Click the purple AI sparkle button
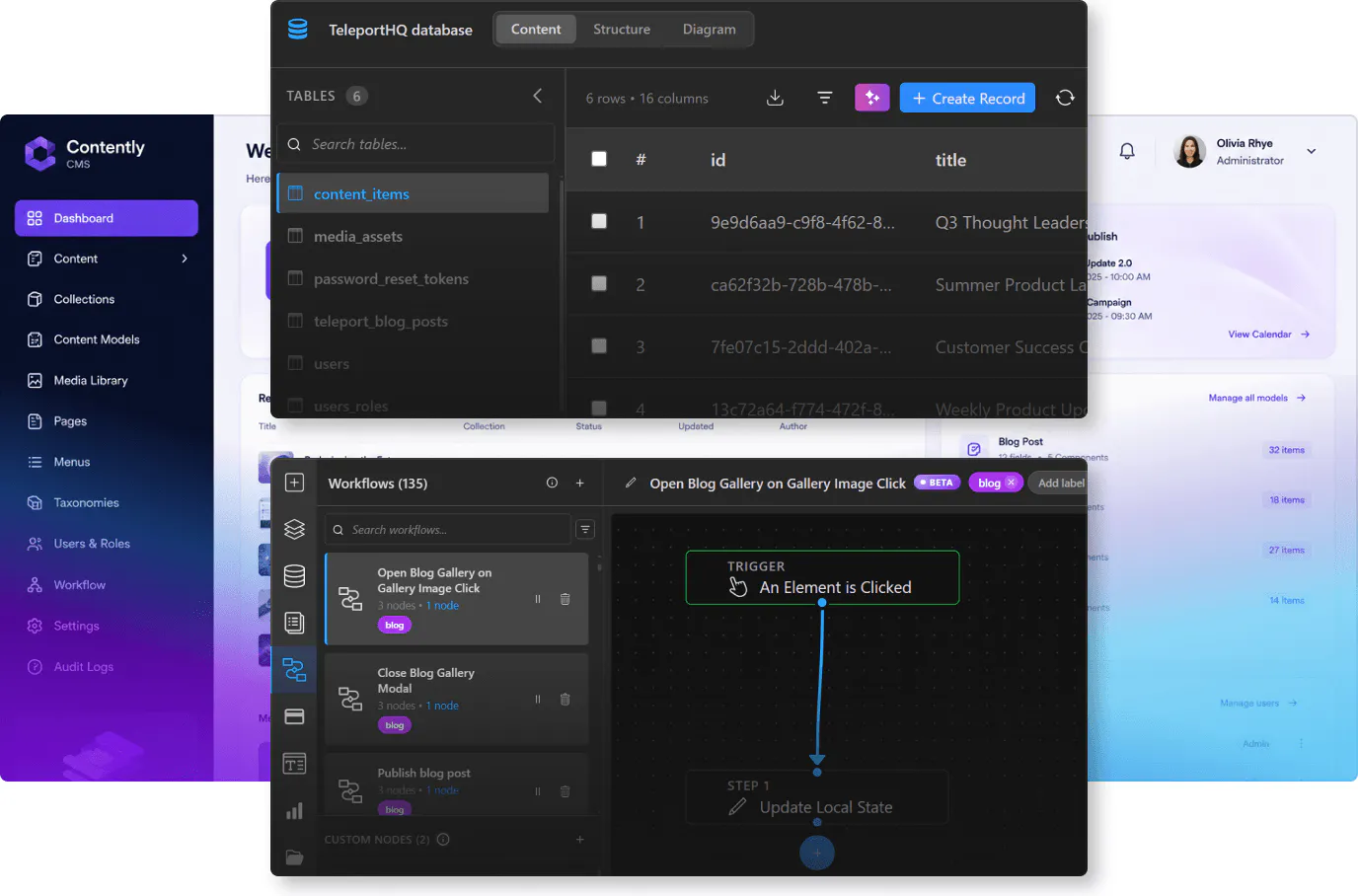 point(872,98)
